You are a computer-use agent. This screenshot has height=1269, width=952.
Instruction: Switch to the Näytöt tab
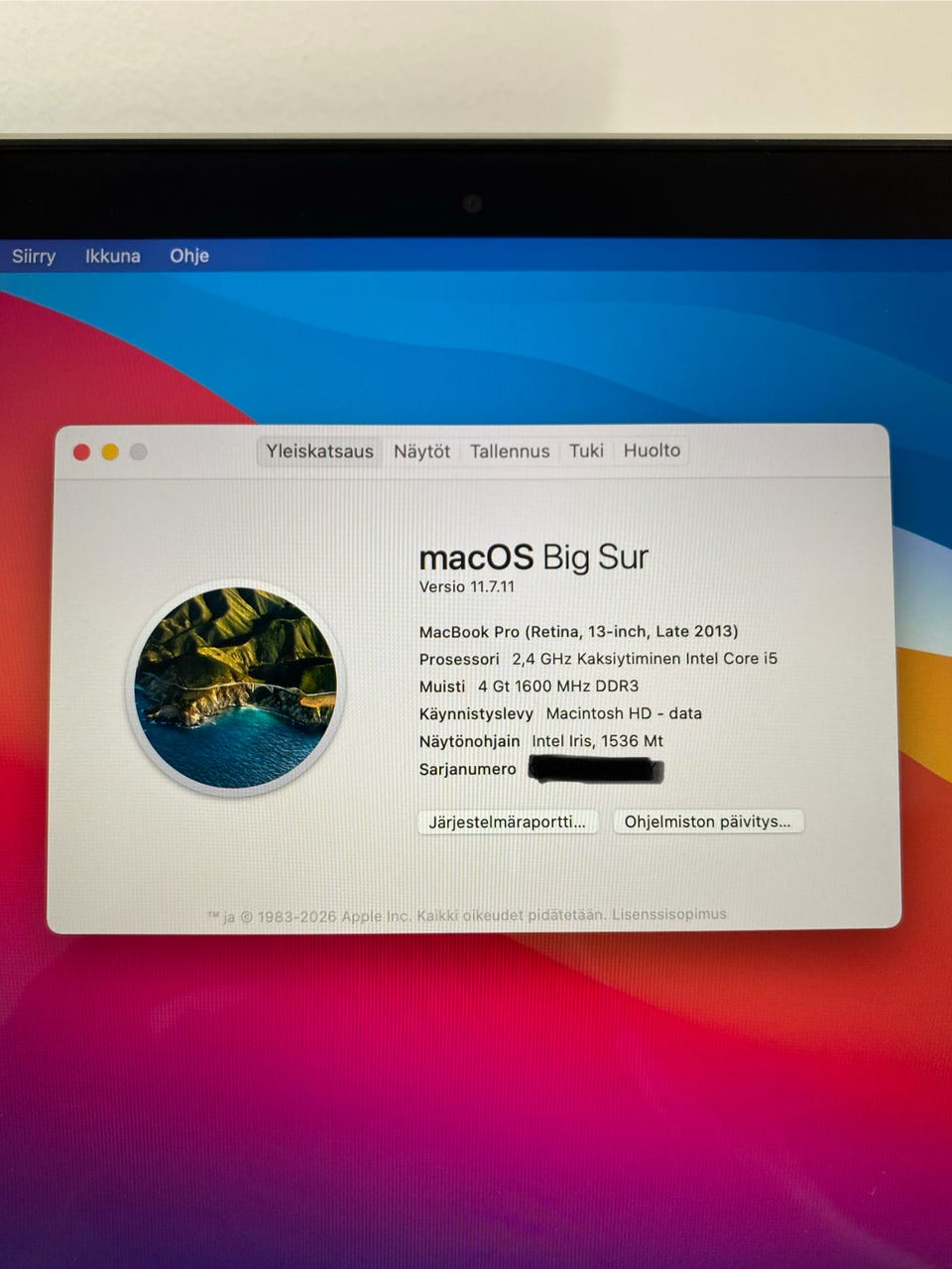[x=421, y=451]
